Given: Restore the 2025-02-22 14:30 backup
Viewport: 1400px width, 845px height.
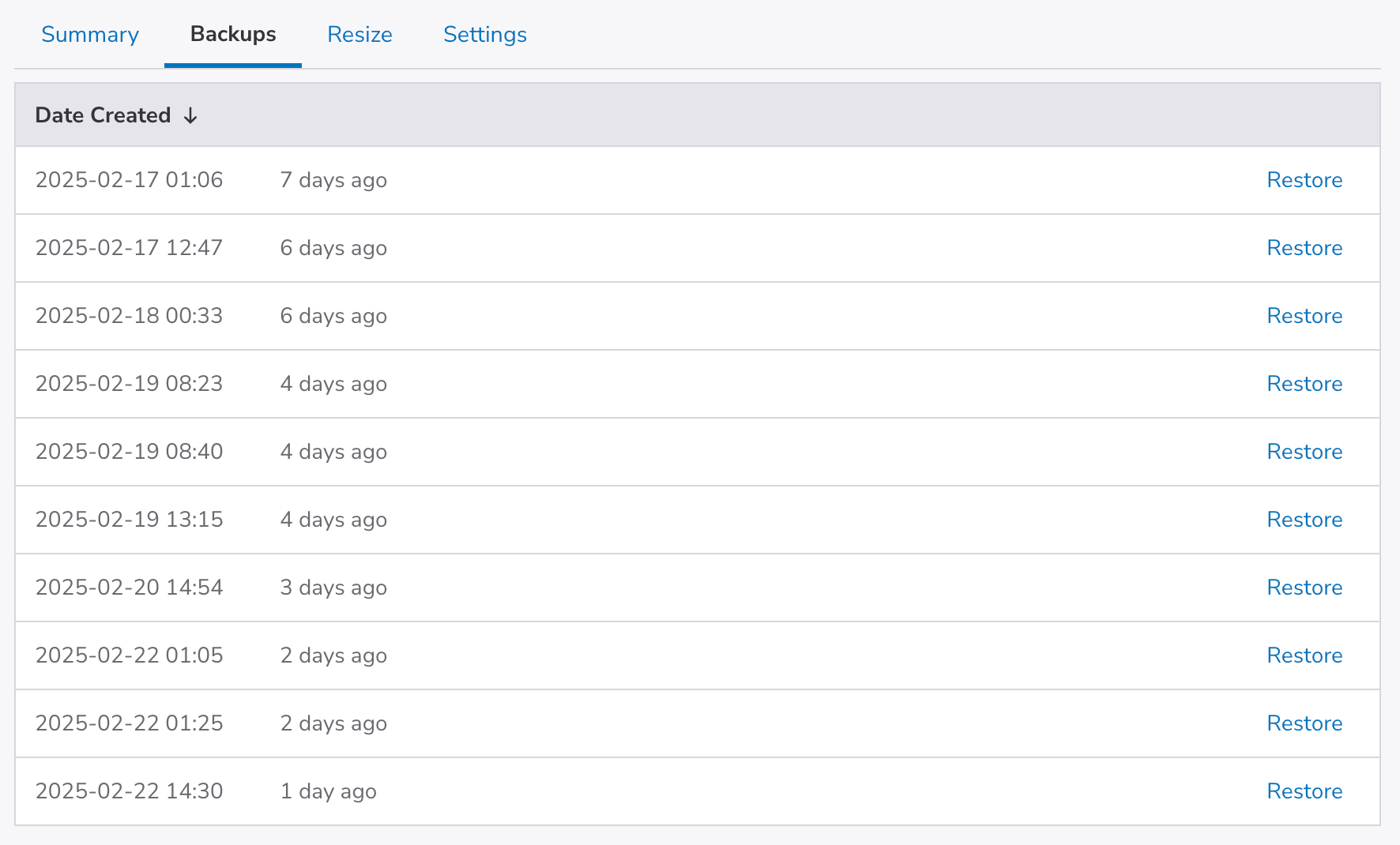Looking at the screenshot, I should click(1304, 791).
